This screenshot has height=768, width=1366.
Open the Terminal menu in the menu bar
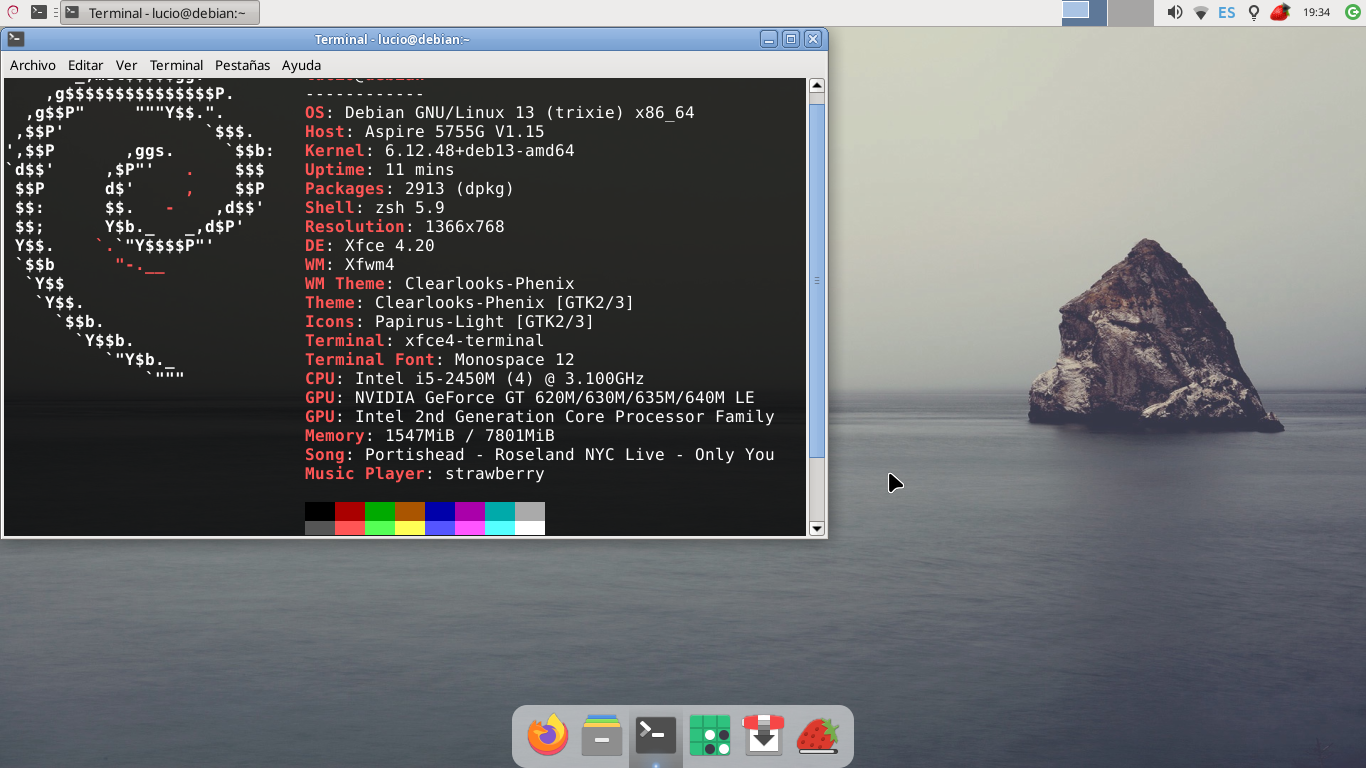tap(177, 65)
